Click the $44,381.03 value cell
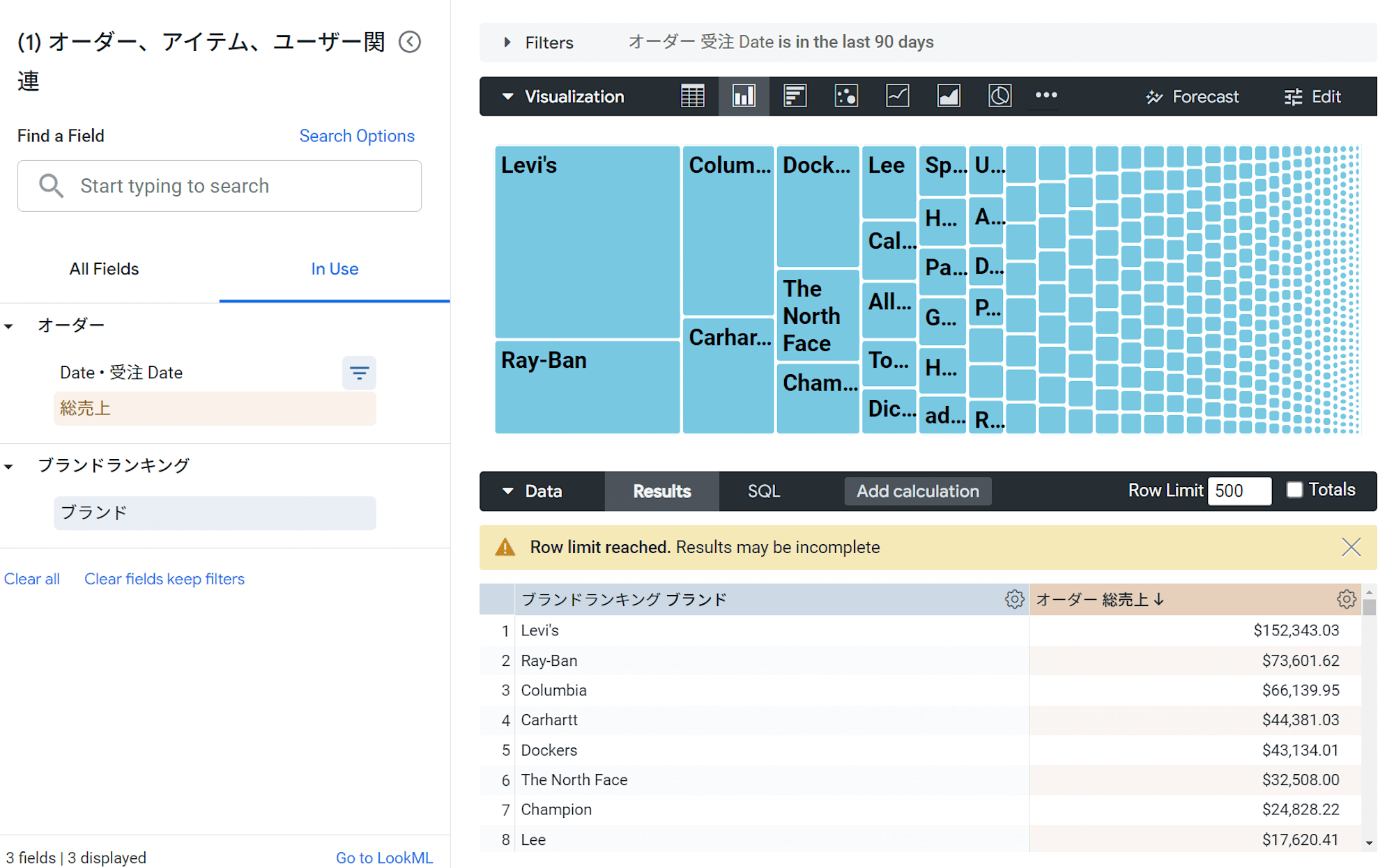 tap(1300, 720)
